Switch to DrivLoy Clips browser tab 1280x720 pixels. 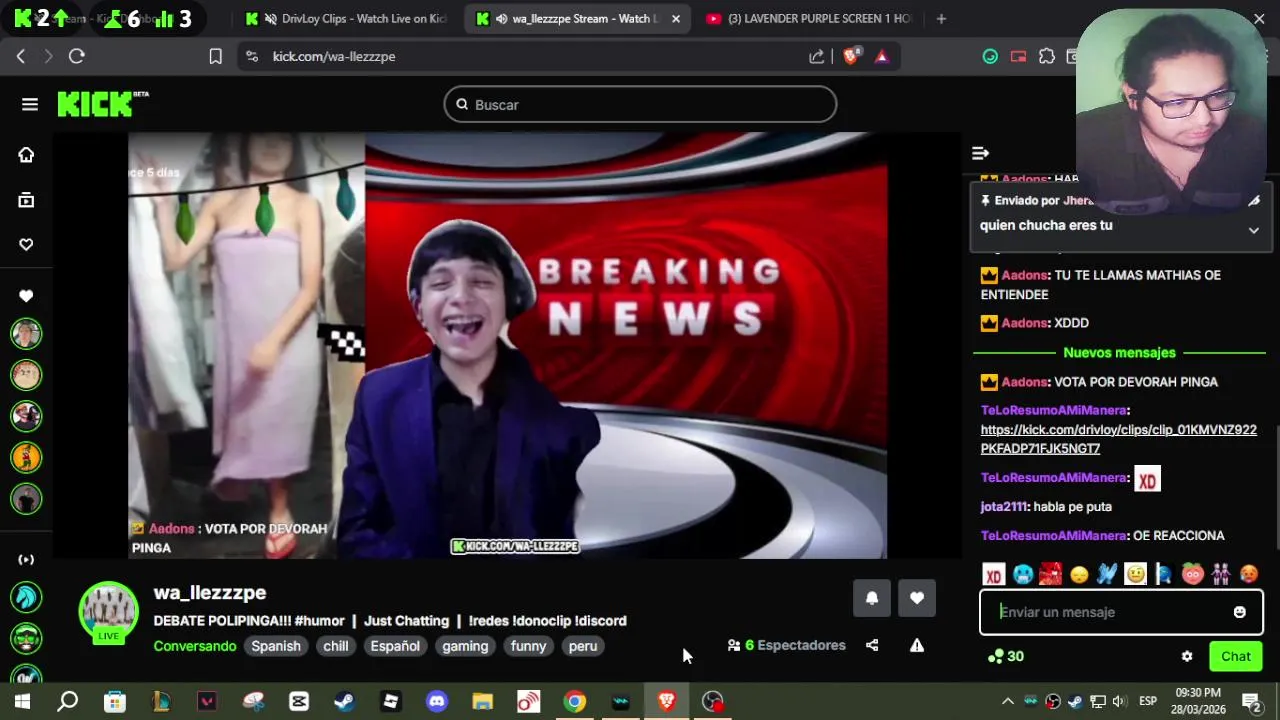click(346, 18)
